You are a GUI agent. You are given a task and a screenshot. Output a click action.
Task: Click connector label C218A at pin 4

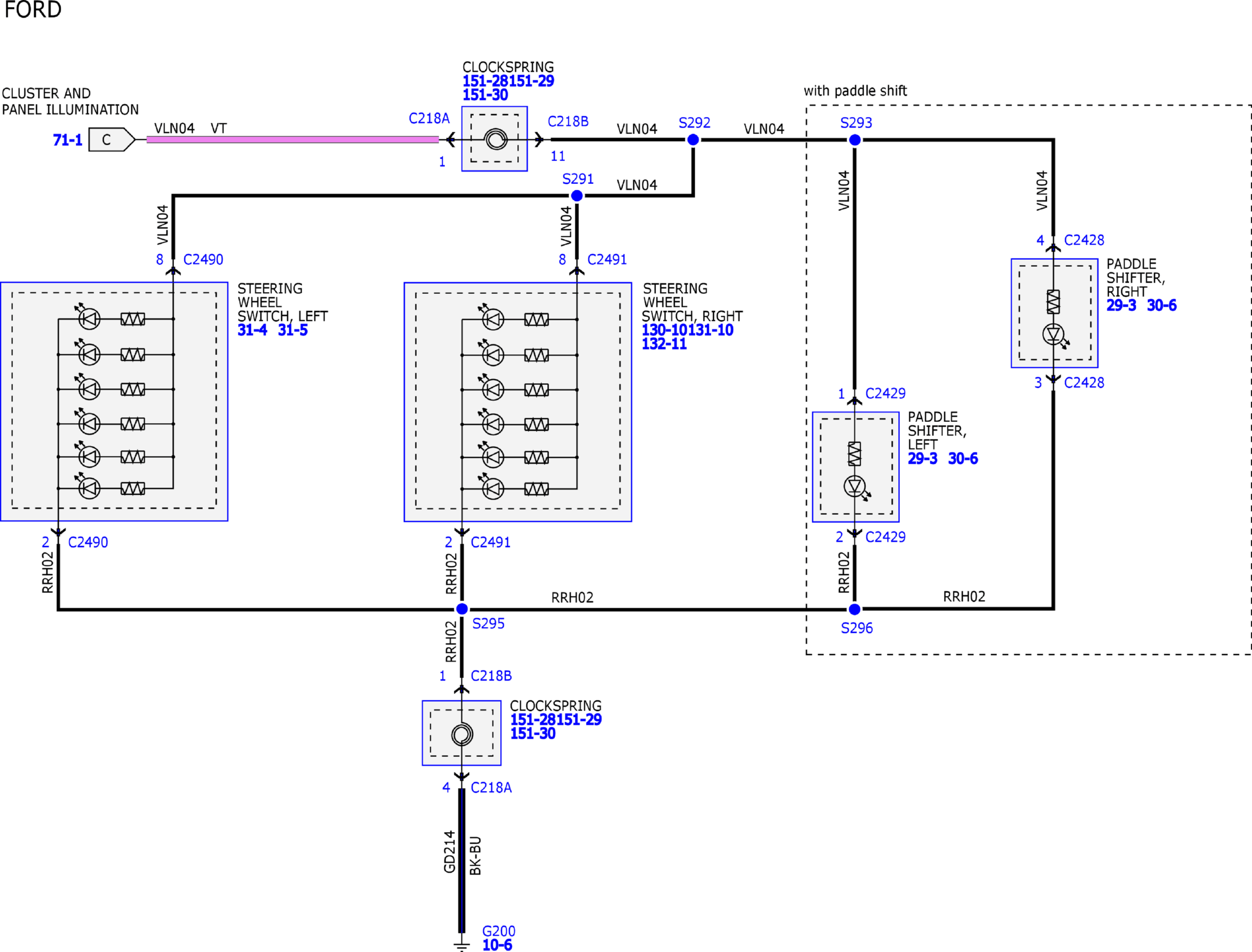tap(491, 788)
